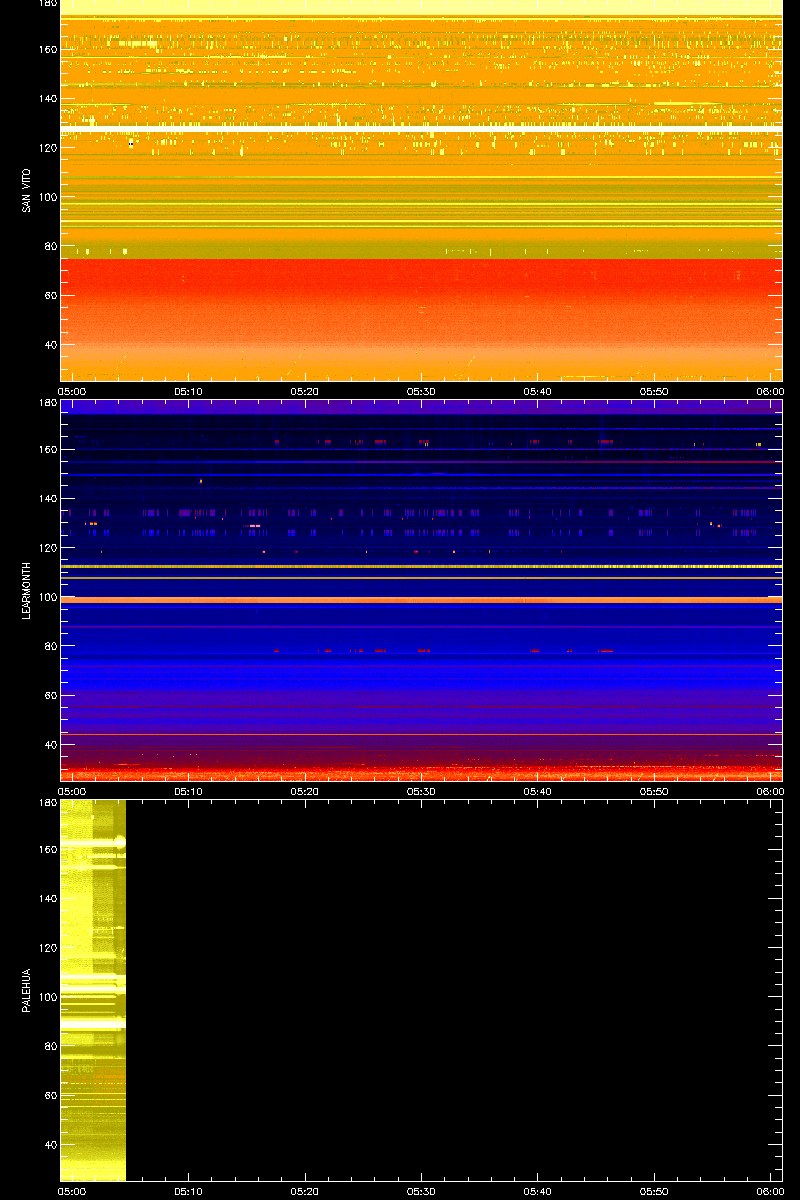
Task: Pick the 80 frequency label on Palehua axis
Action: [x=49, y=1047]
